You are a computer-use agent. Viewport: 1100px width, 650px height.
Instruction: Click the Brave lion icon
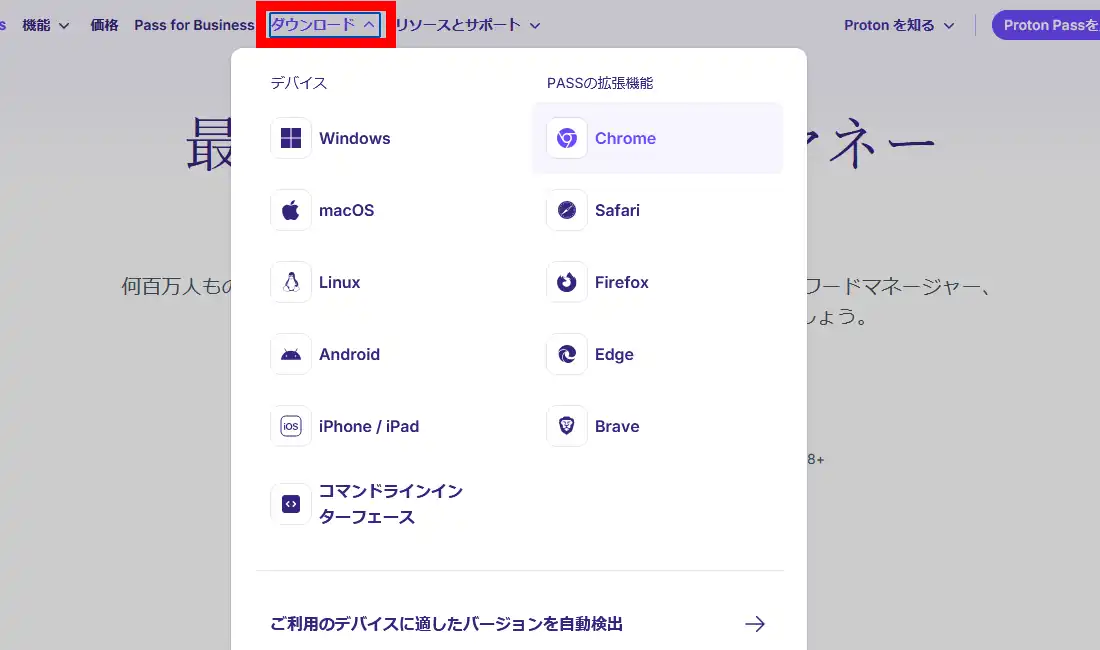[x=567, y=426]
